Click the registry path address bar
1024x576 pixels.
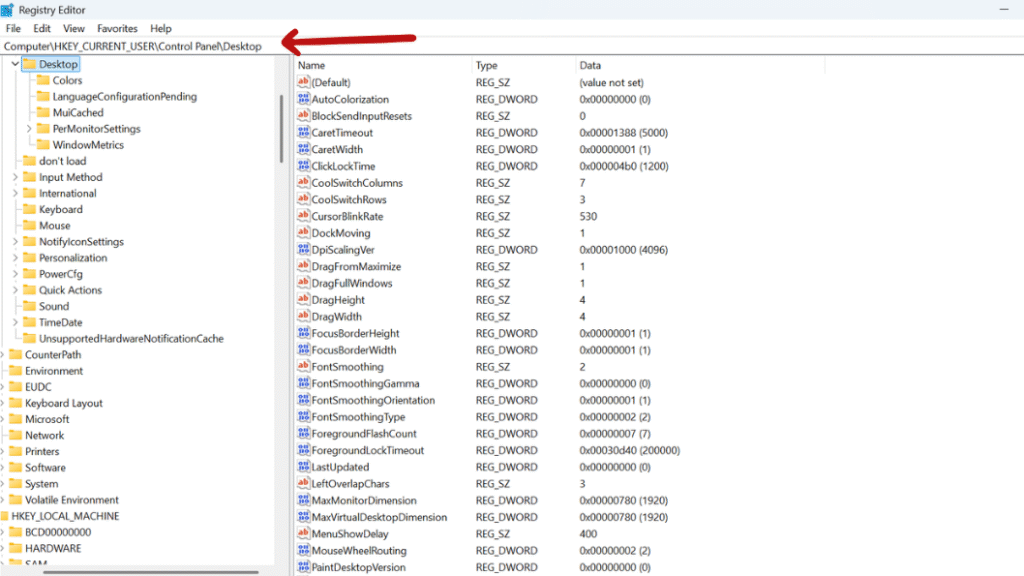coord(512,46)
